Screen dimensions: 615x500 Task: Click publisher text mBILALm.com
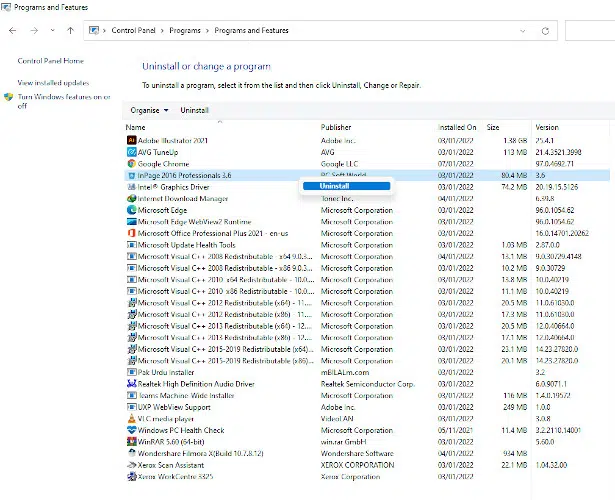(345, 372)
